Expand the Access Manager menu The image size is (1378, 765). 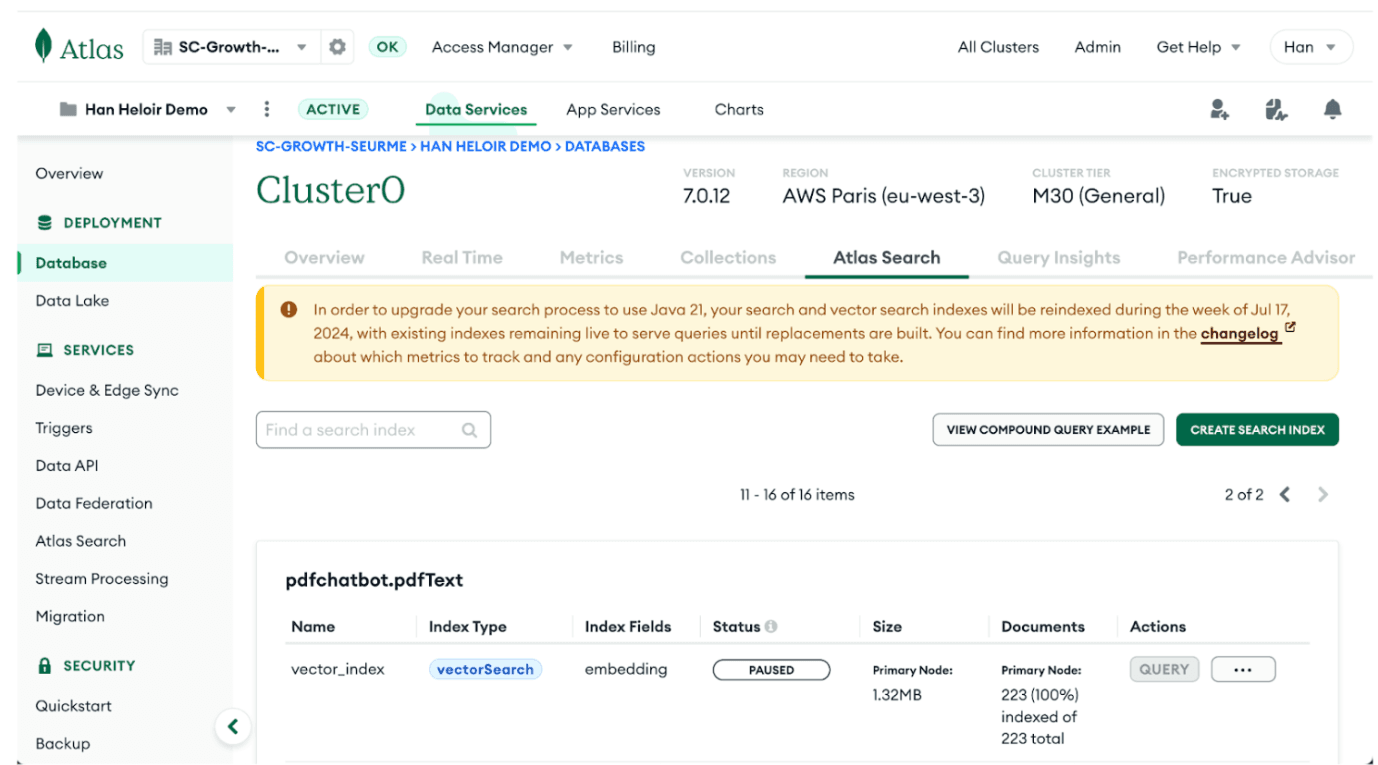click(502, 47)
